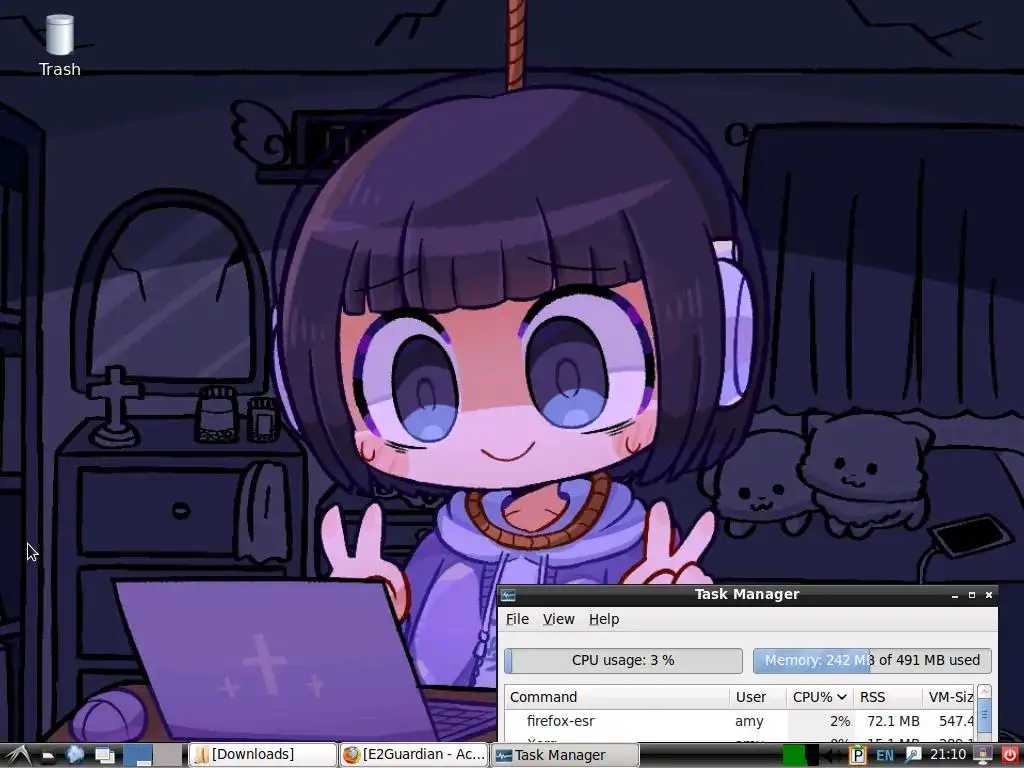Toggle CPU% column sort arrow
The image size is (1024, 768).
[842, 697]
